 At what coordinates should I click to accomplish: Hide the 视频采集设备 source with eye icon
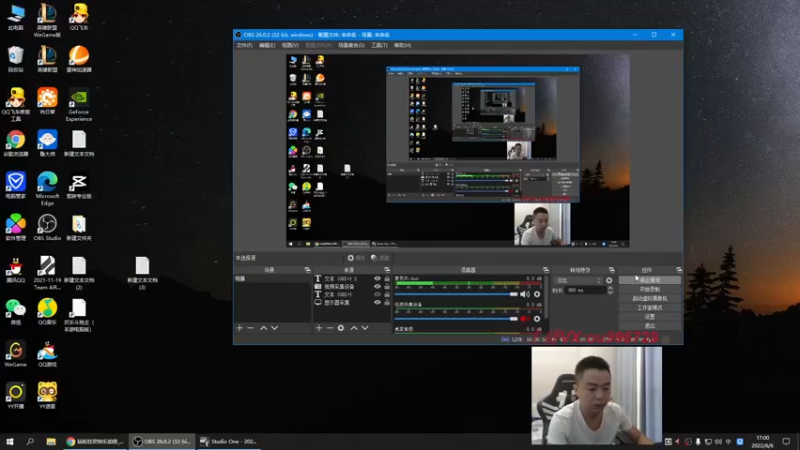click(x=377, y=287)
